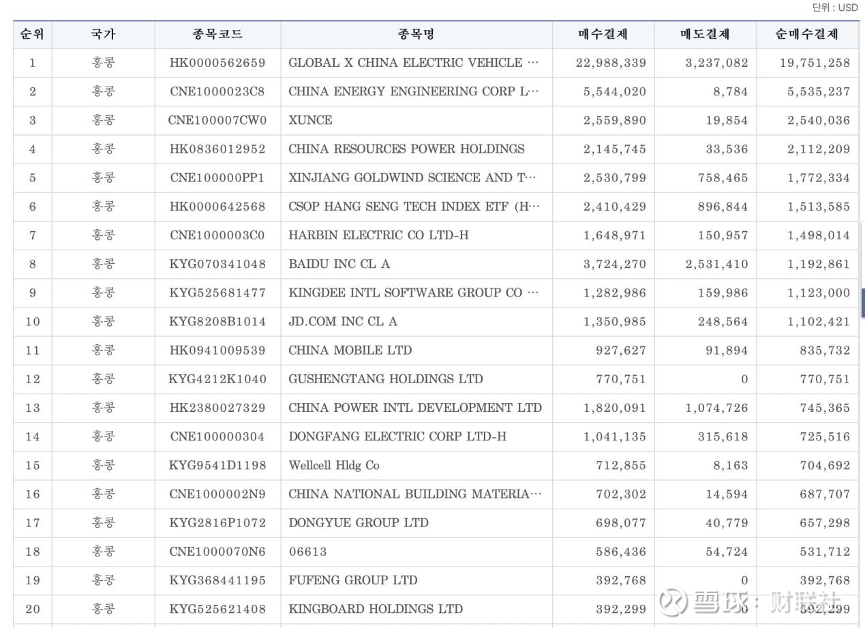Viewport: 866px width, 629px height.
Task: Select KINGDEE INTL SOFTWARE GROUP name
Action: 414,293
